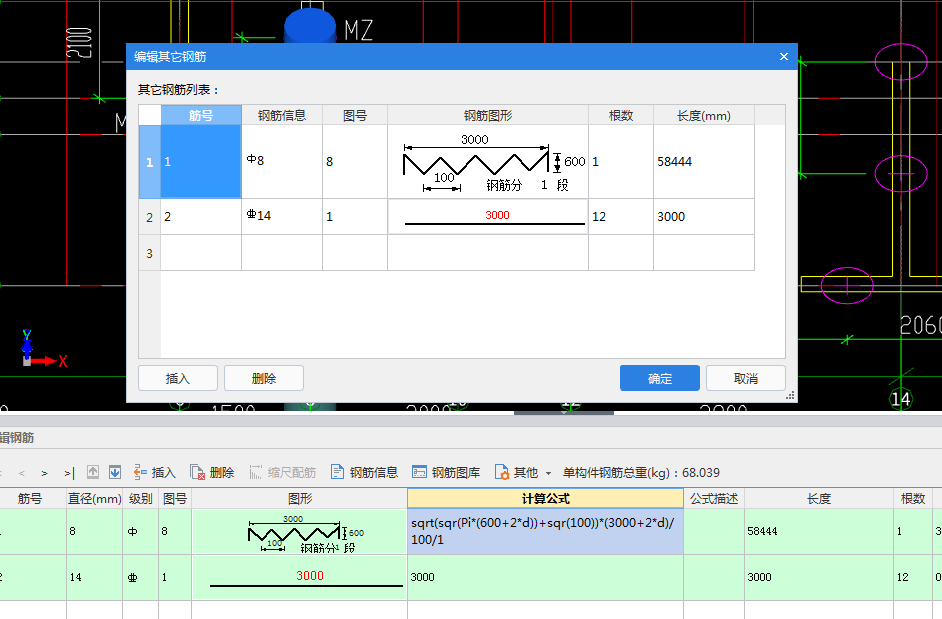Click diameter cell 14 in bottom table
This screenshot has width=942, height=619.
94,577
